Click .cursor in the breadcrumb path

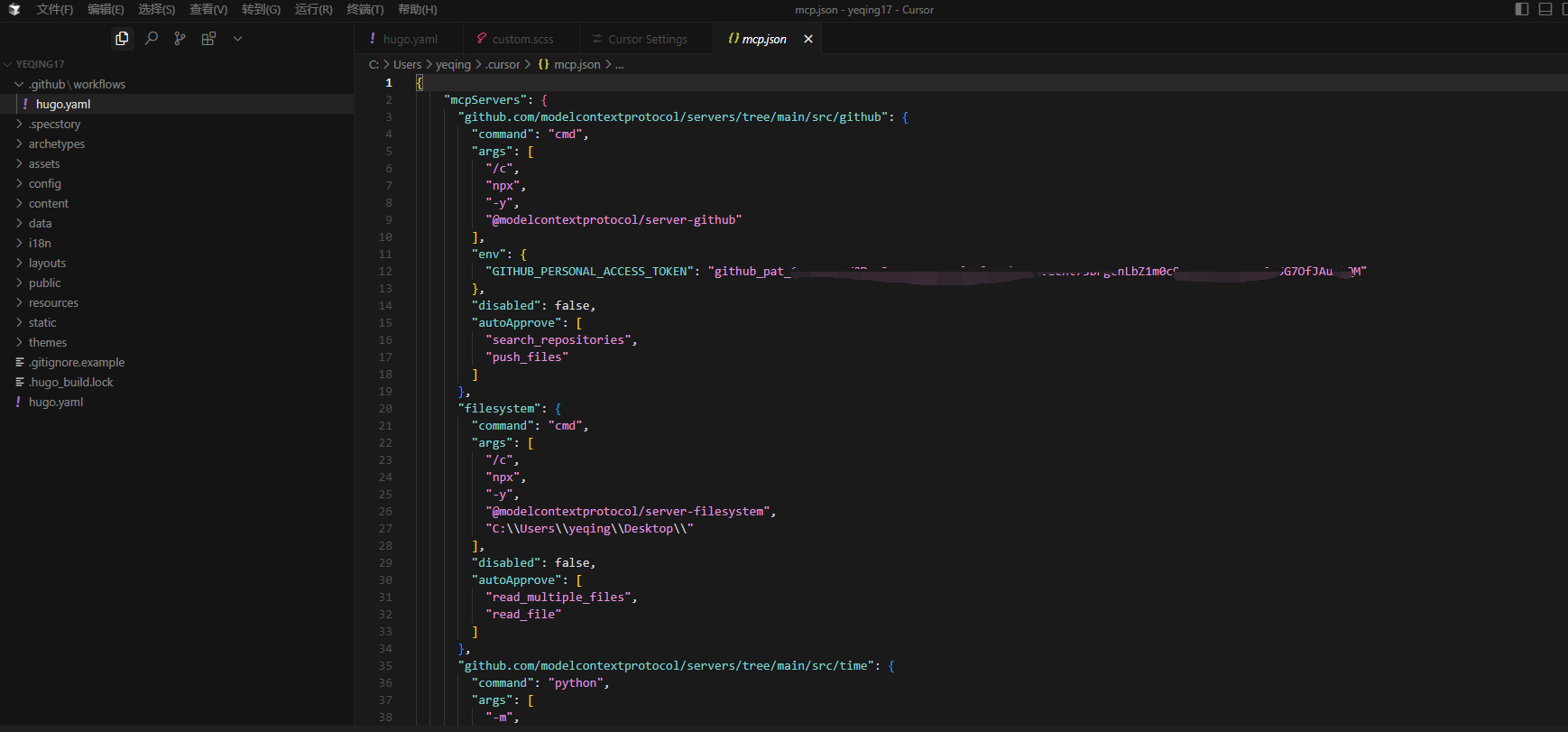click(503, 65)
